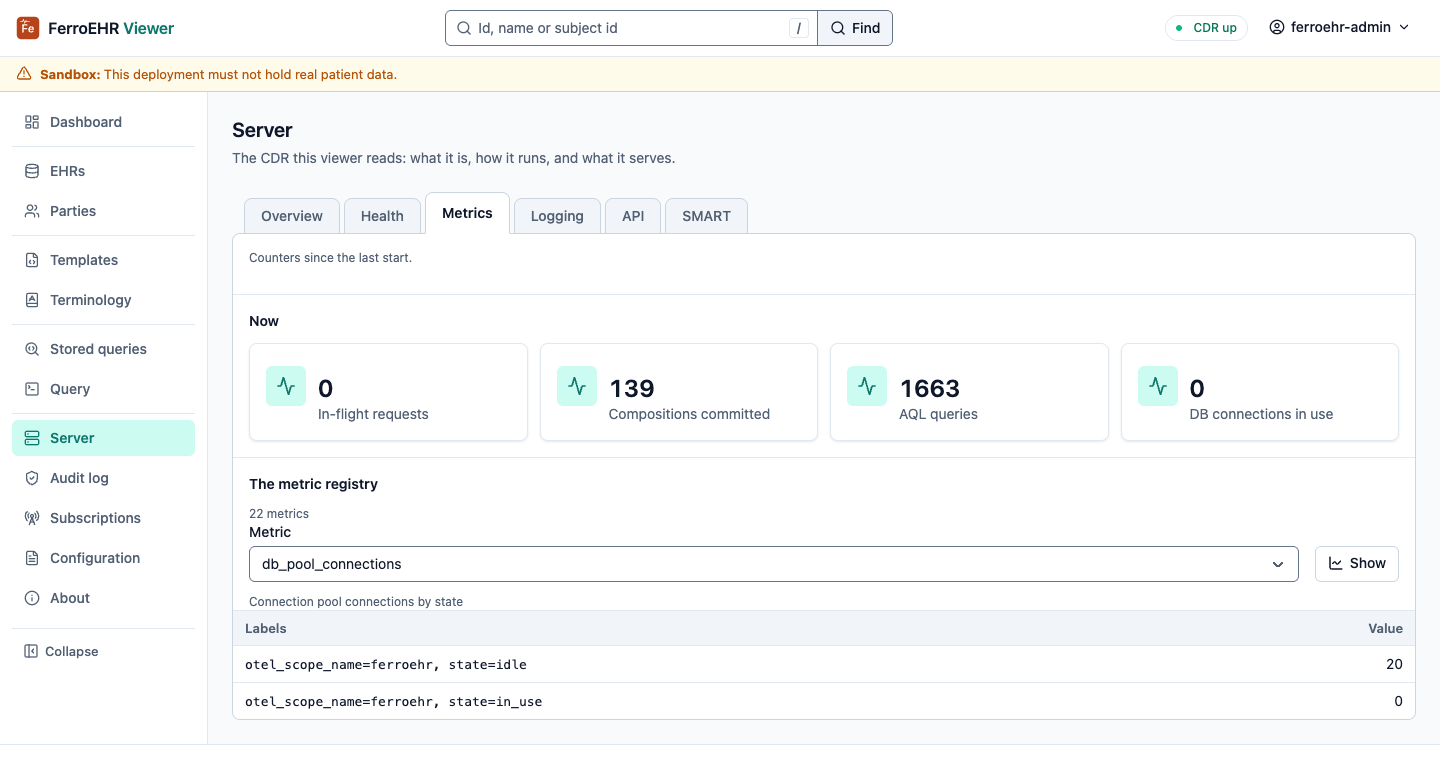Image resolution: width=1440 pixels, height=757 pixels.
Task: Click the Compositions committed pulse icon
Action: point(577,386)
